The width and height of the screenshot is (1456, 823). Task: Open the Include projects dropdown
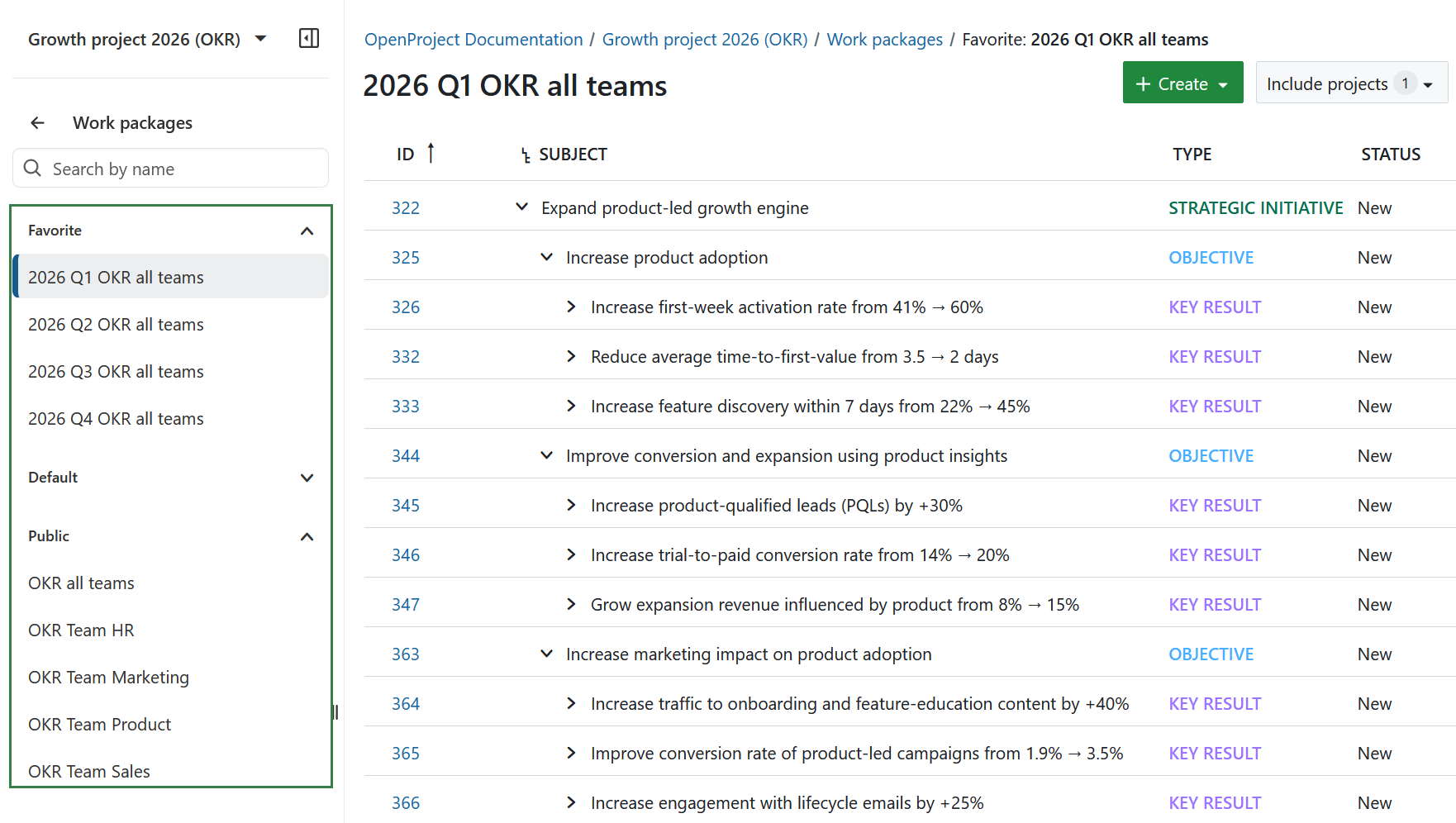tap(1350, 83)
